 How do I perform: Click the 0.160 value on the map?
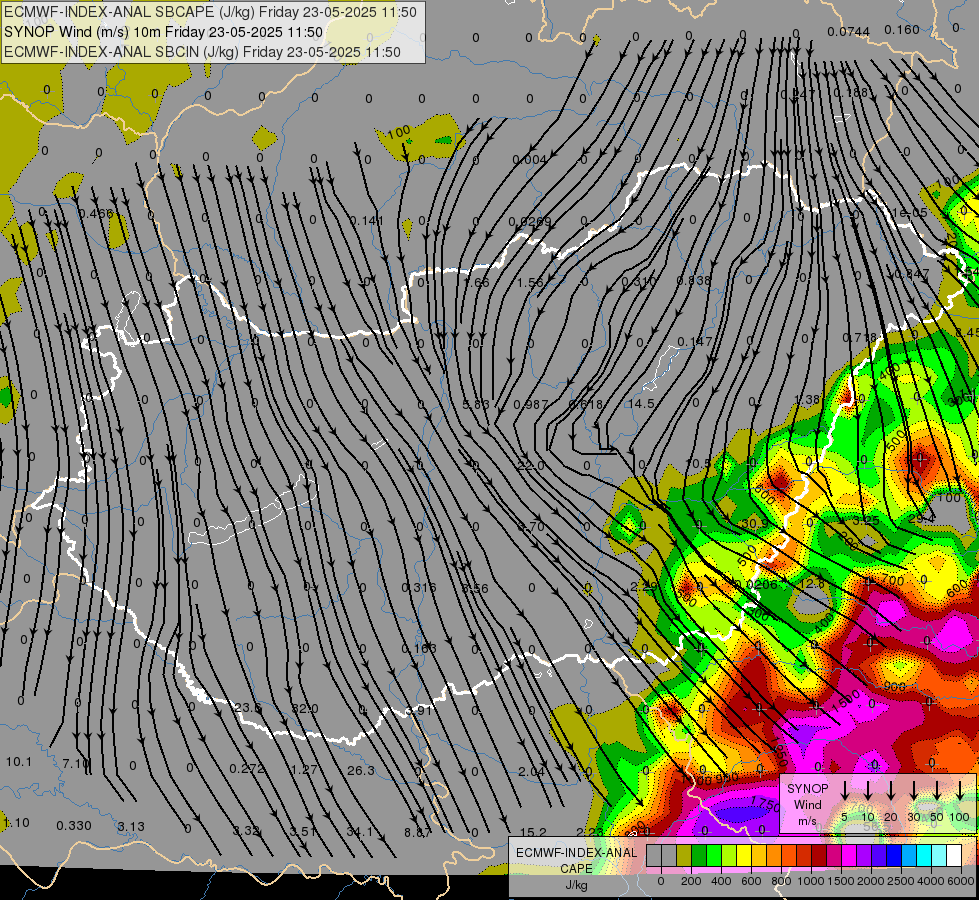[x=902, y=30]
